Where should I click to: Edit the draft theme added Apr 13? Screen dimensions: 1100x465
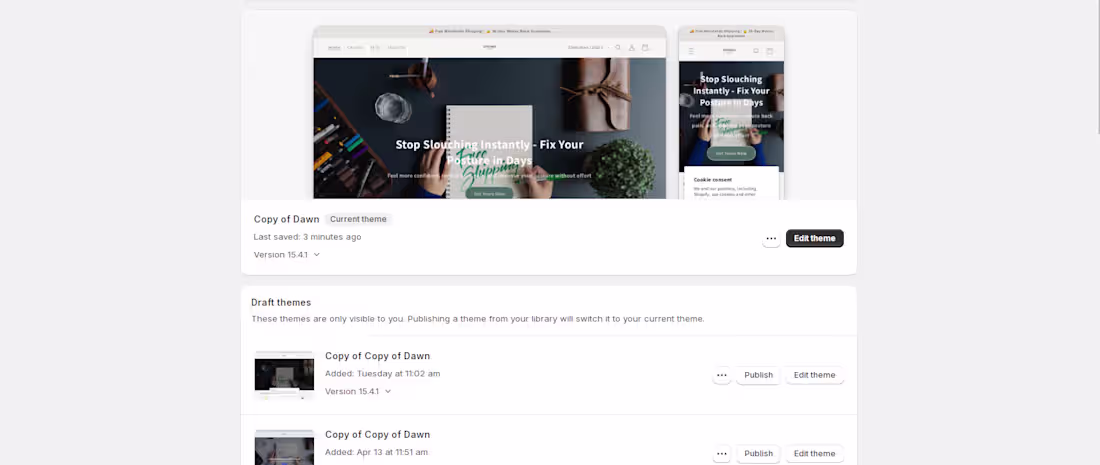point(814,454)
